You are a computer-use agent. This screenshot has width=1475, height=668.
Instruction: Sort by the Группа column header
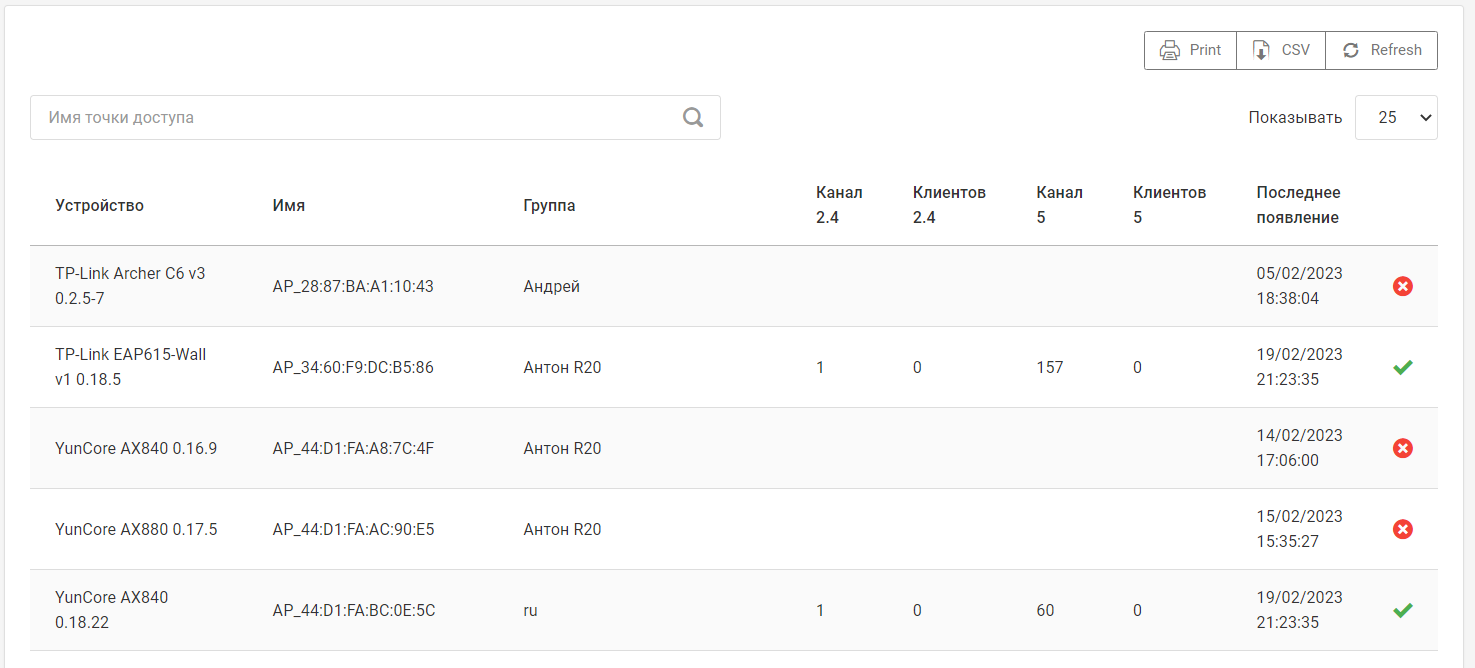tap(549, 205)
